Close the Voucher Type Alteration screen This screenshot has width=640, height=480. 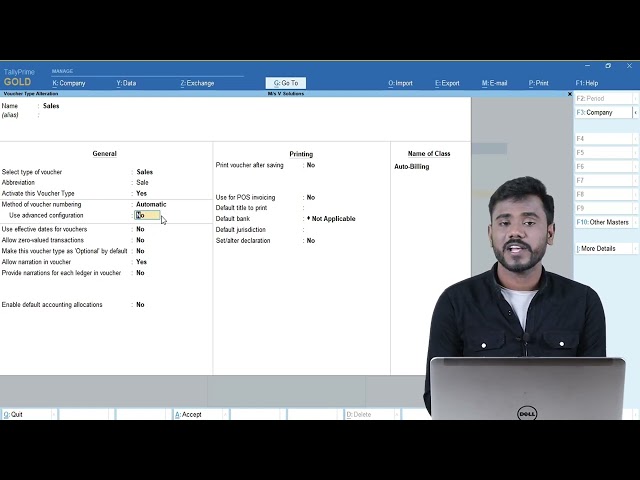tap(570, 94)
